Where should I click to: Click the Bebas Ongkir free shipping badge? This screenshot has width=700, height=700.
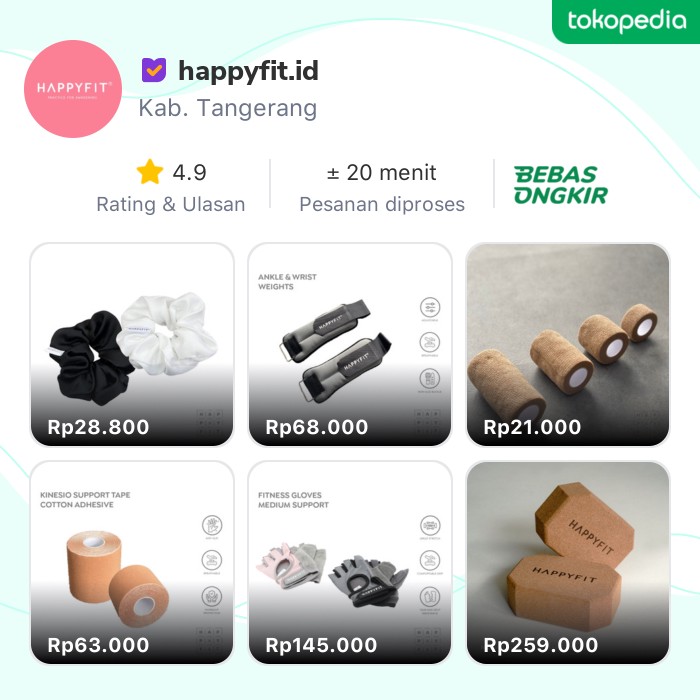(561, 185)
